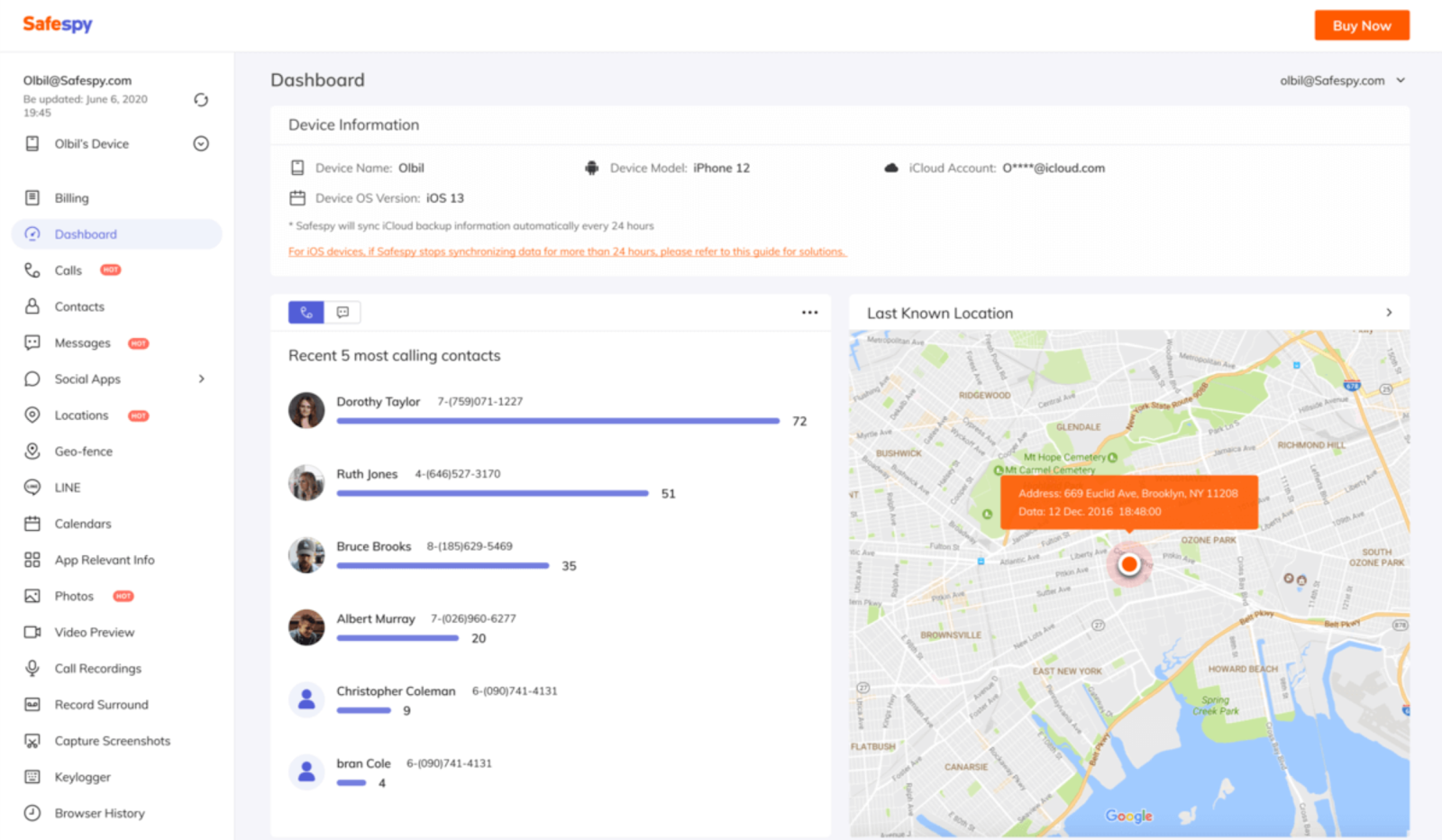This screenshot has height=840, width=1442.
Task: Open the Geo-fence sidebar icon
Action: point(32,451)
